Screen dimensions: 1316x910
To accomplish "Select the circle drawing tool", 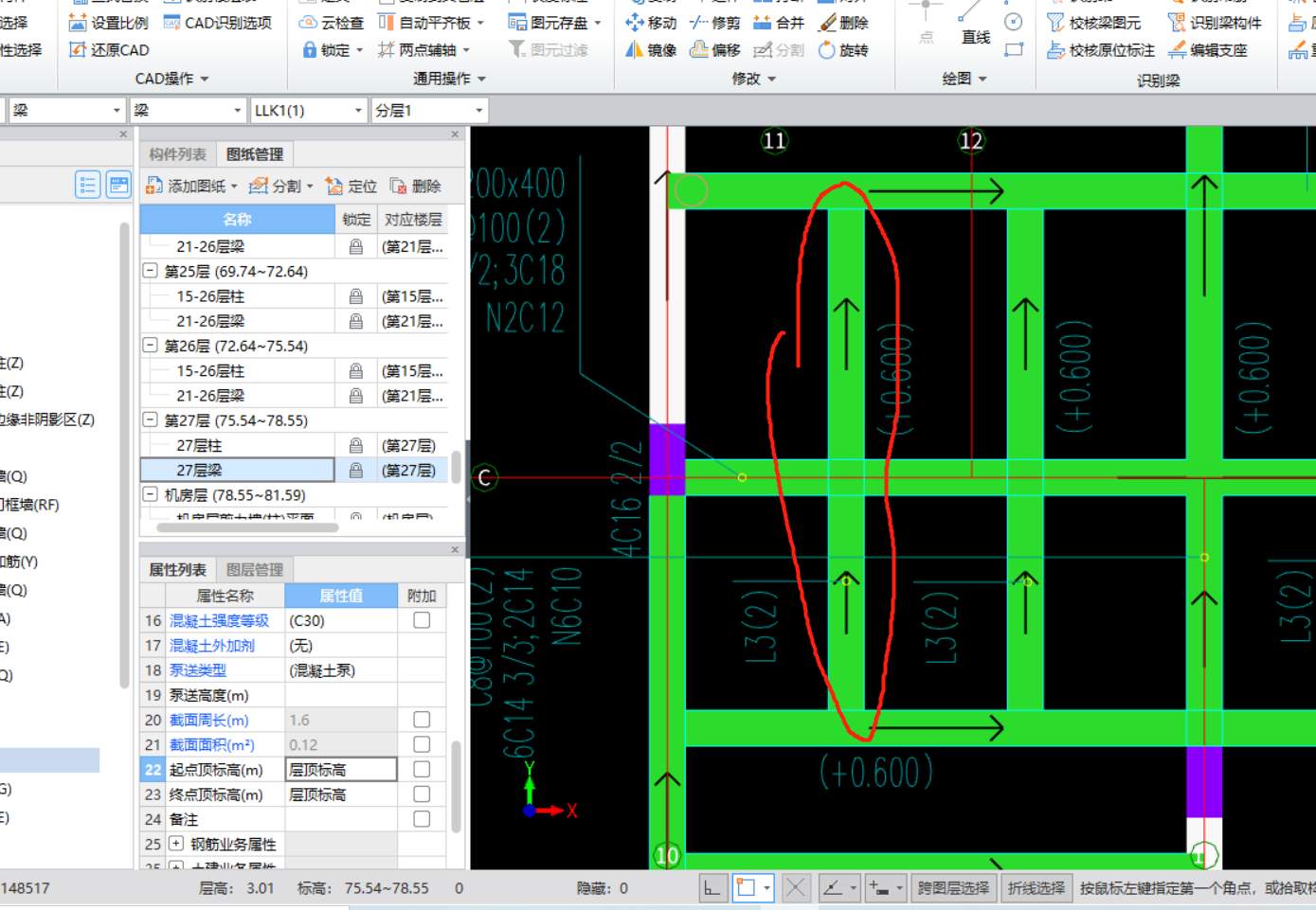I will click(x=1014, y=22).
